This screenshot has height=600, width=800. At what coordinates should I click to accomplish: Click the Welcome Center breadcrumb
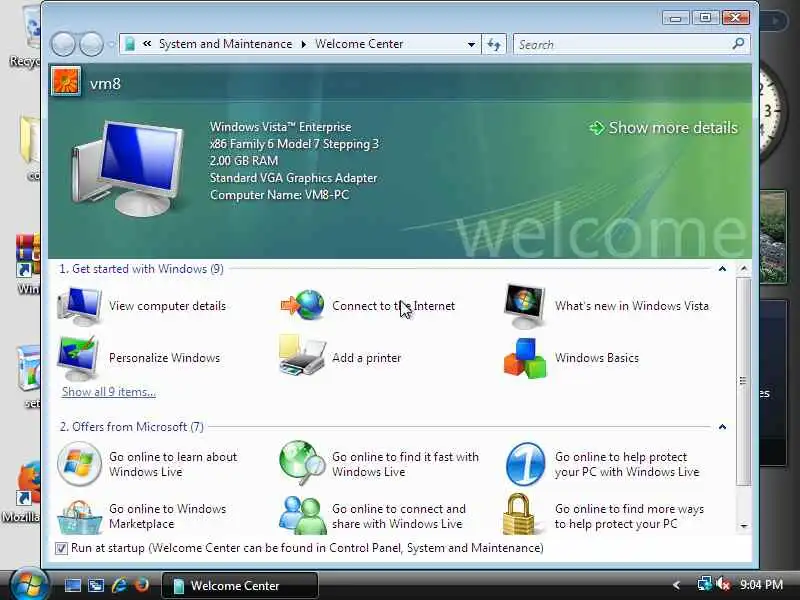(359, 44)
